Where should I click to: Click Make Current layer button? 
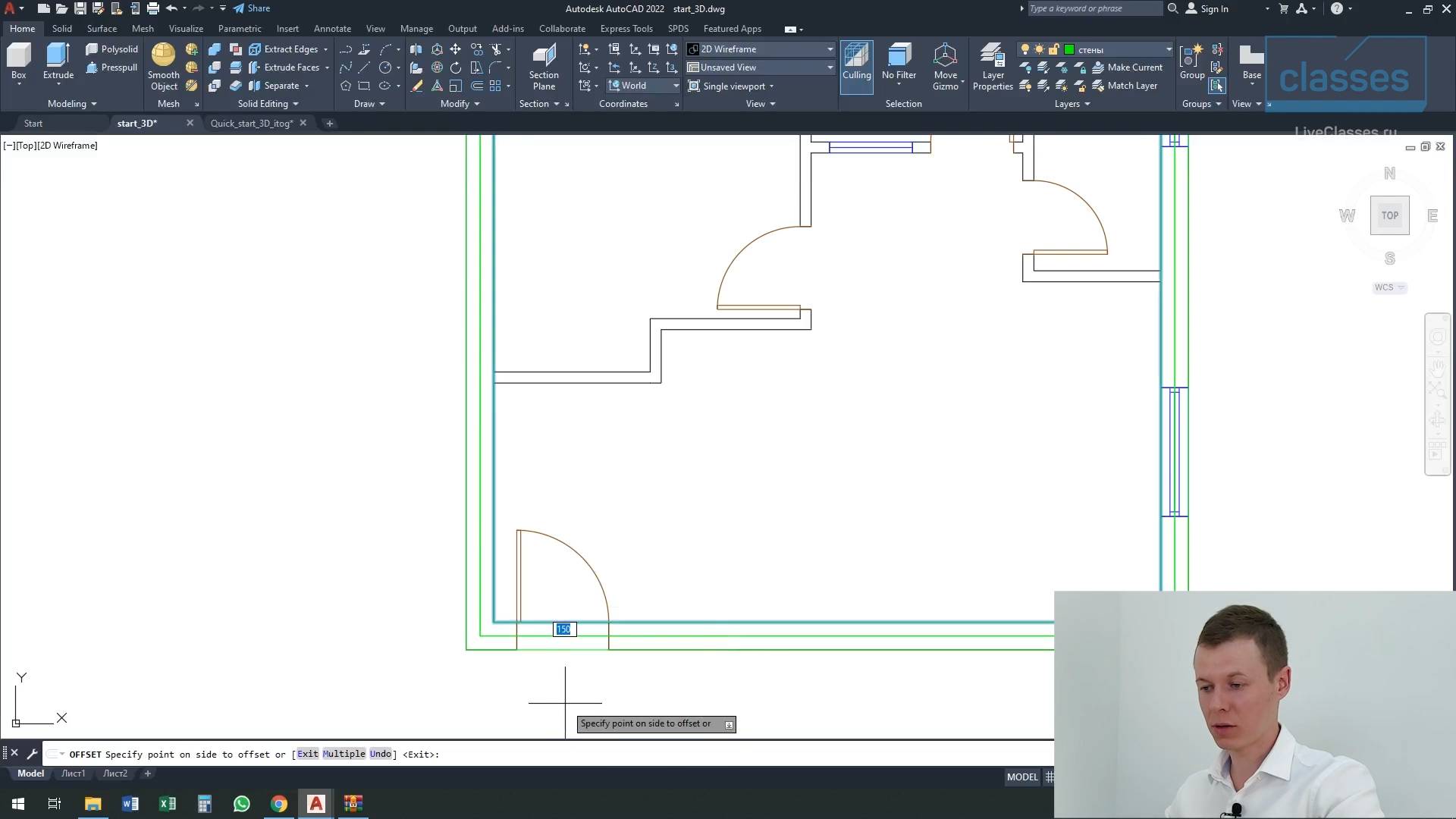(1134, 67)
